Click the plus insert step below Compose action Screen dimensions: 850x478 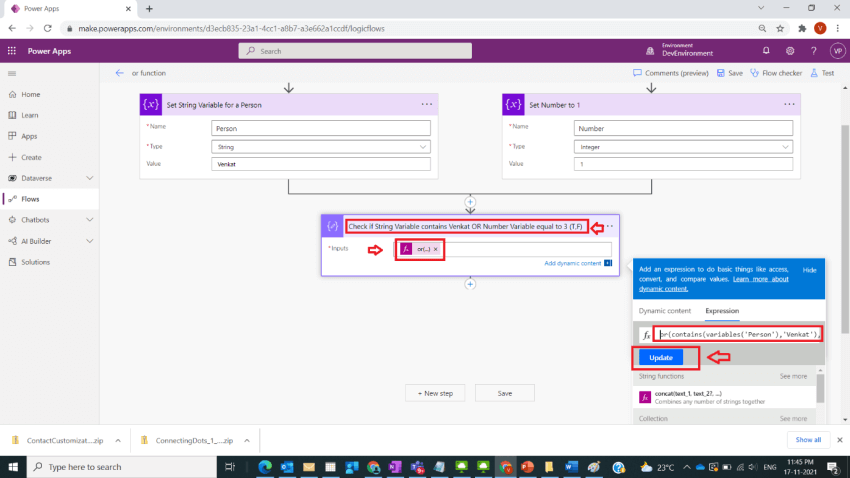(x=470, y=284)
